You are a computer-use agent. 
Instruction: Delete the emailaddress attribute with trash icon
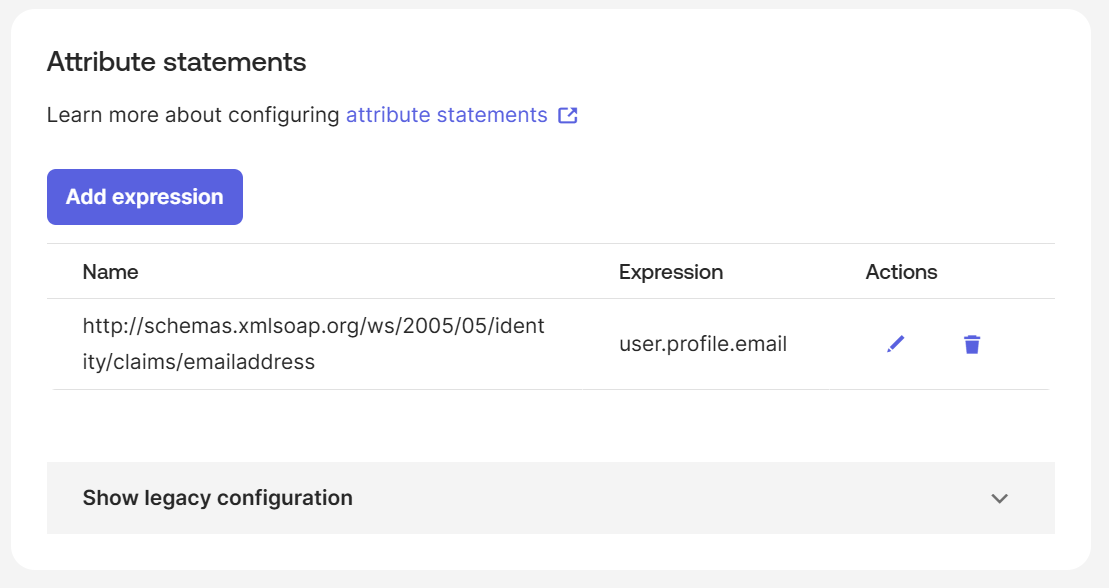(972, 344)
